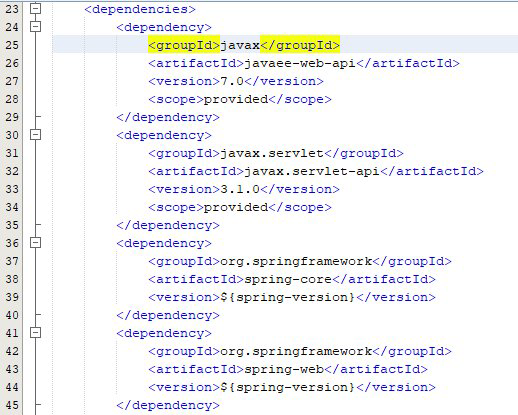The image size is (518, 415).
Task: Click ${spring-version} on line 39
Action: [288, 297]
